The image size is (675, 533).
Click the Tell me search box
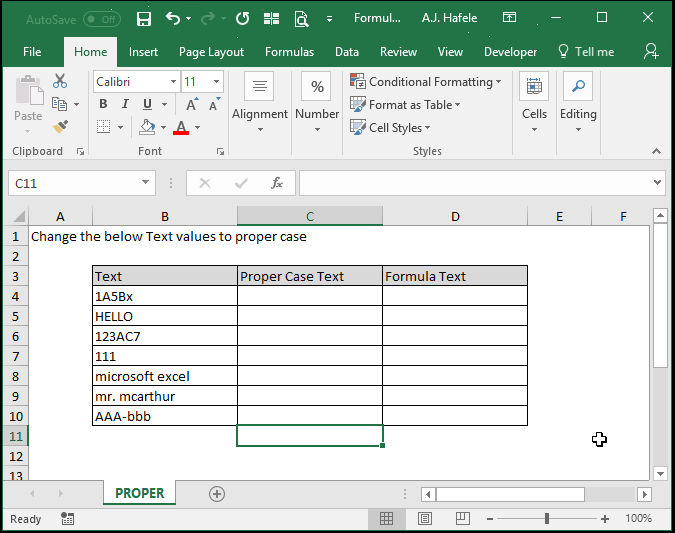[x=586, y=52]
